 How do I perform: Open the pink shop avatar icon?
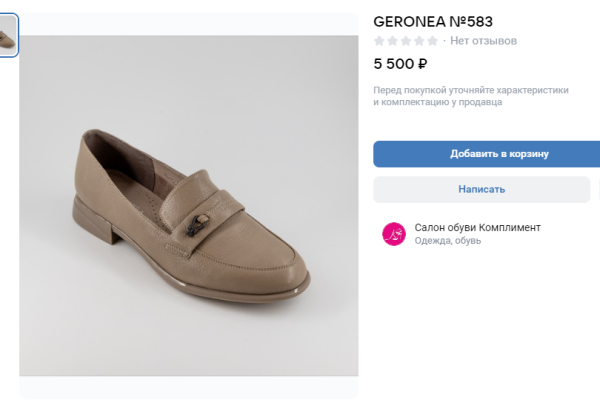tap(394, 233)
